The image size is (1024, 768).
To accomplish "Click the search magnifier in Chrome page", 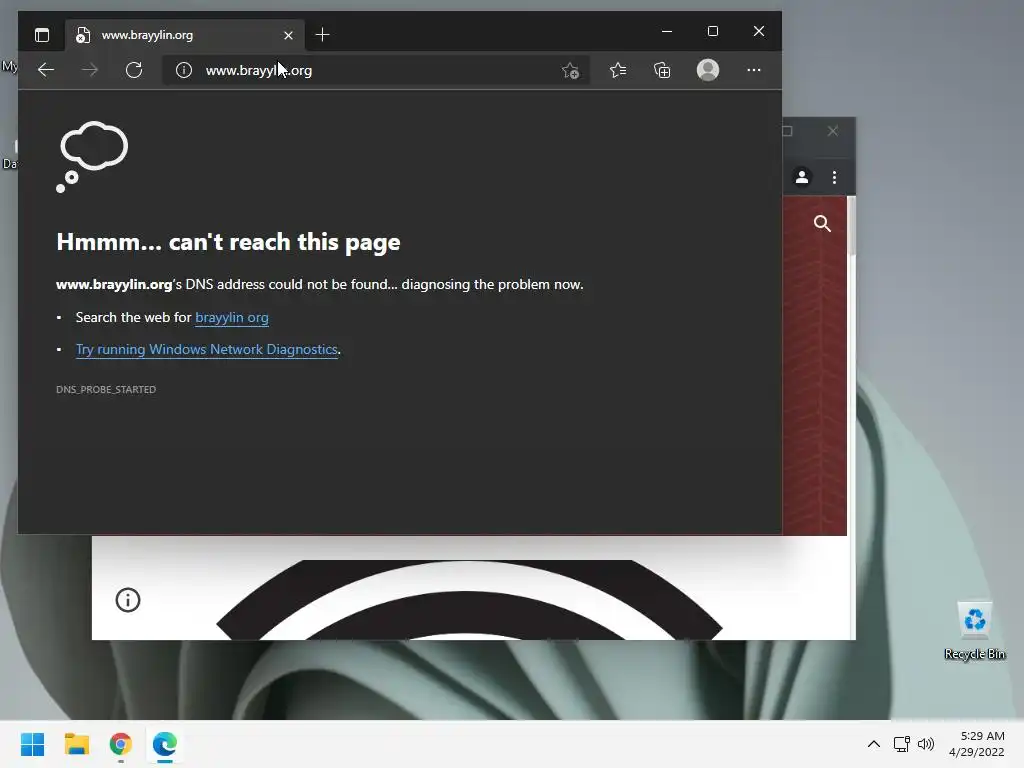I will point(822,224).
